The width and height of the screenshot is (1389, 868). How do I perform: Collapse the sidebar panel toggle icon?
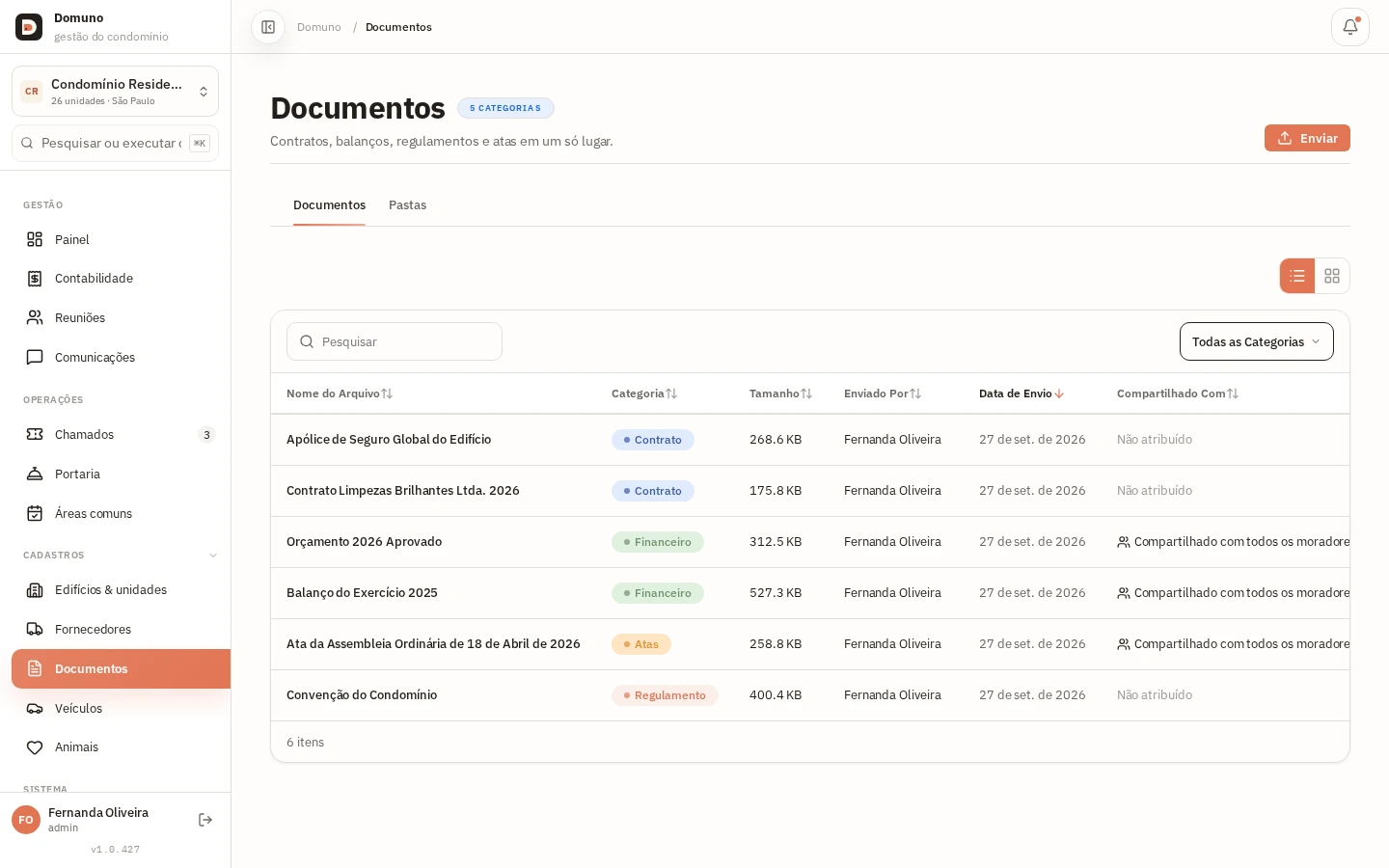pos(268,27)
